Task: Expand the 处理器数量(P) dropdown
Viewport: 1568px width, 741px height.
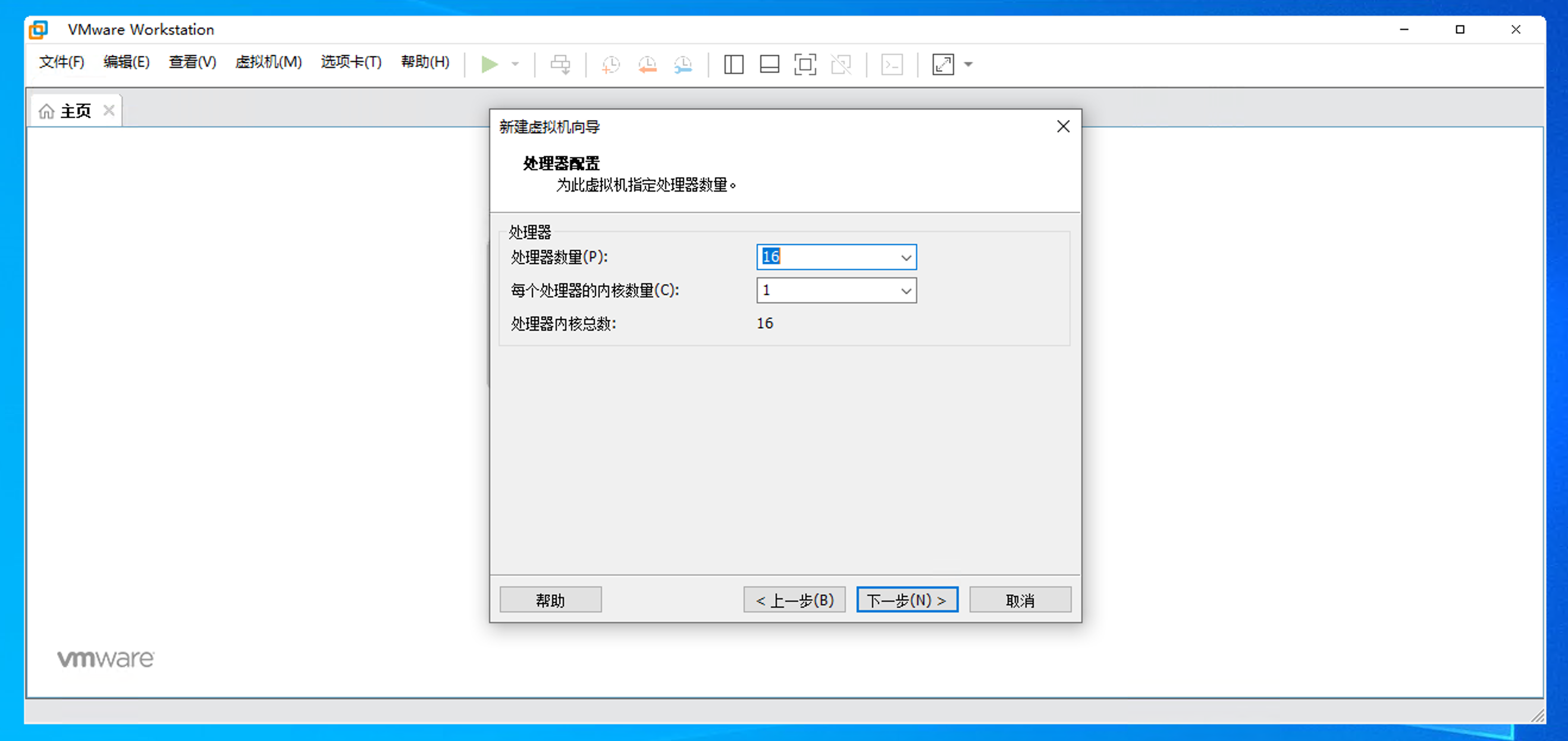Action: pos(907,257)
